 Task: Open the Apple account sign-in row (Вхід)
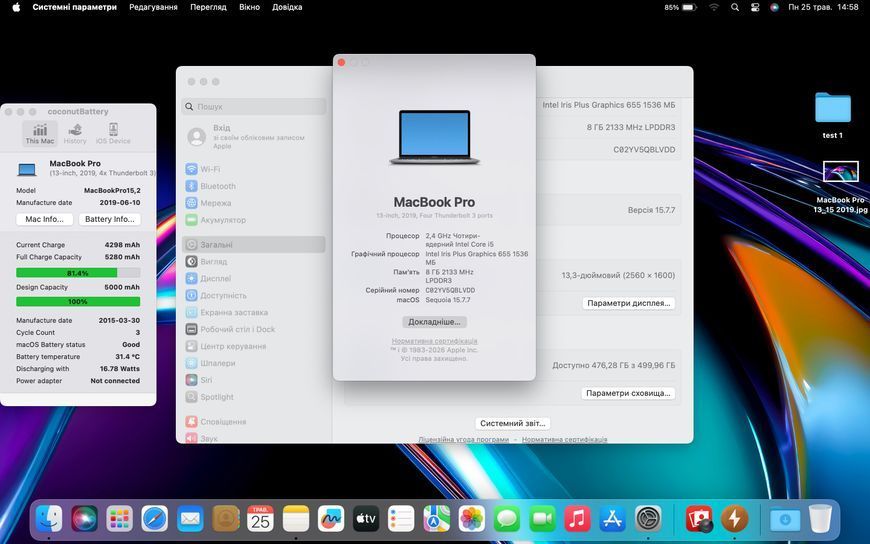tap(254, 137)
